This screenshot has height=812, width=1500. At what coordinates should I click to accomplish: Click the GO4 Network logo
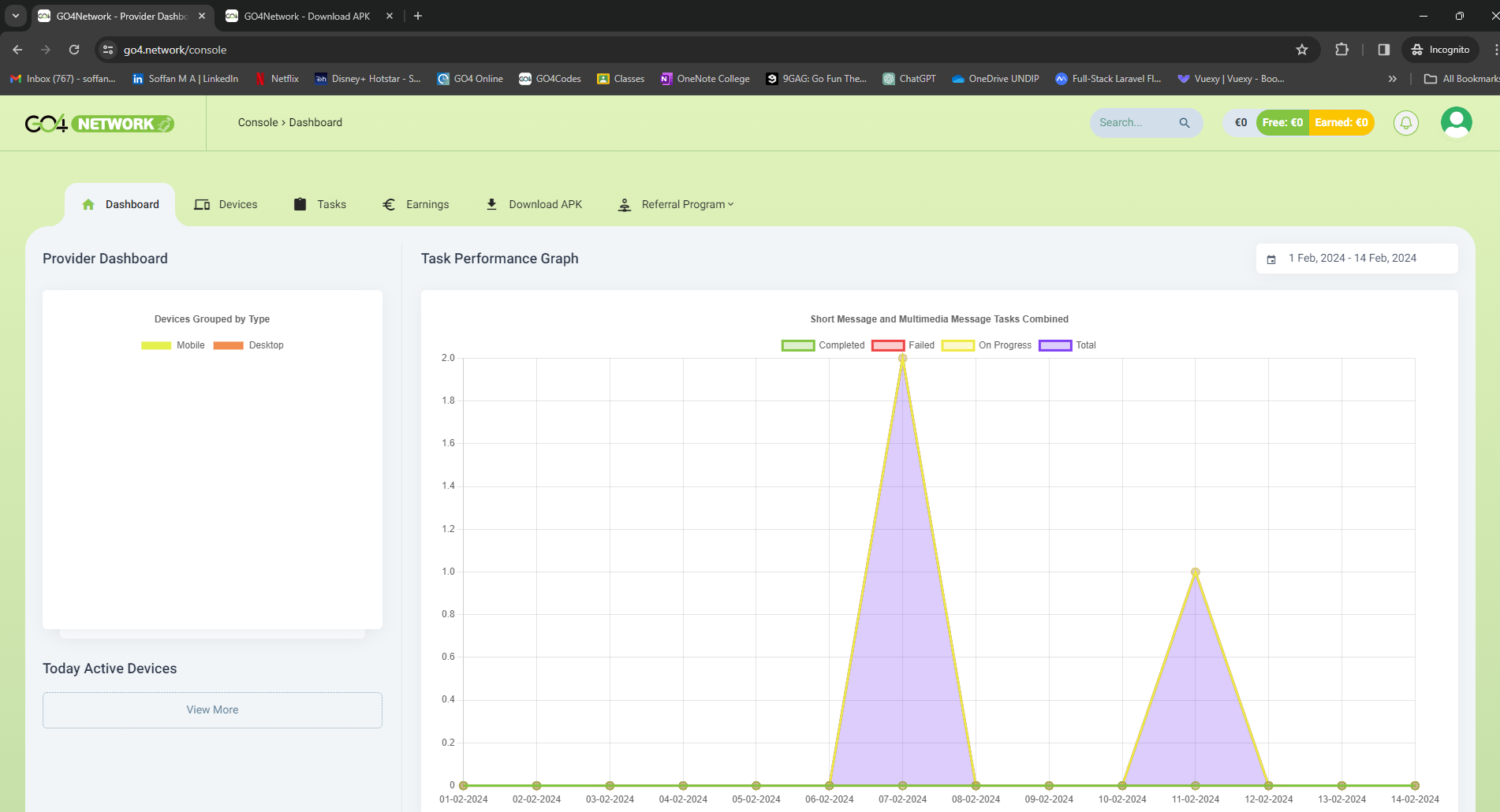[x=99, y=124]
